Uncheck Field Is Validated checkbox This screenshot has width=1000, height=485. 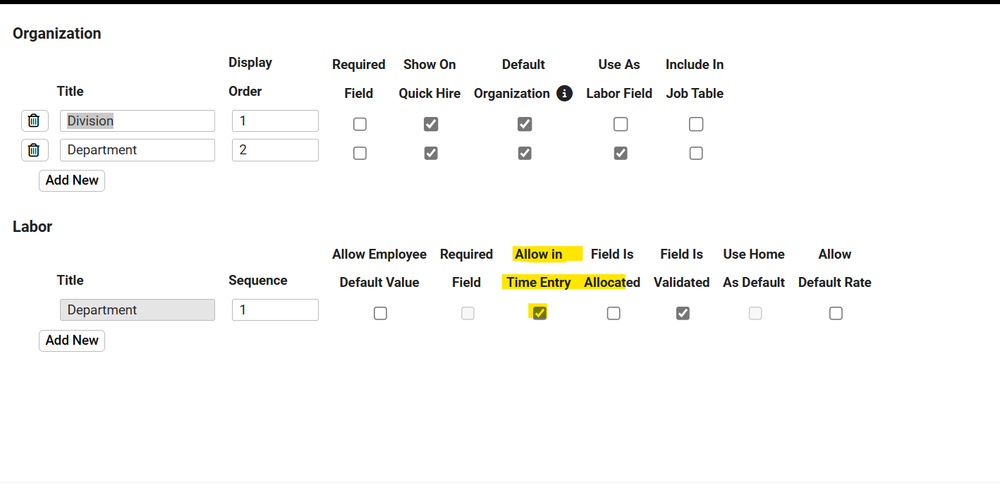point(683,313)
